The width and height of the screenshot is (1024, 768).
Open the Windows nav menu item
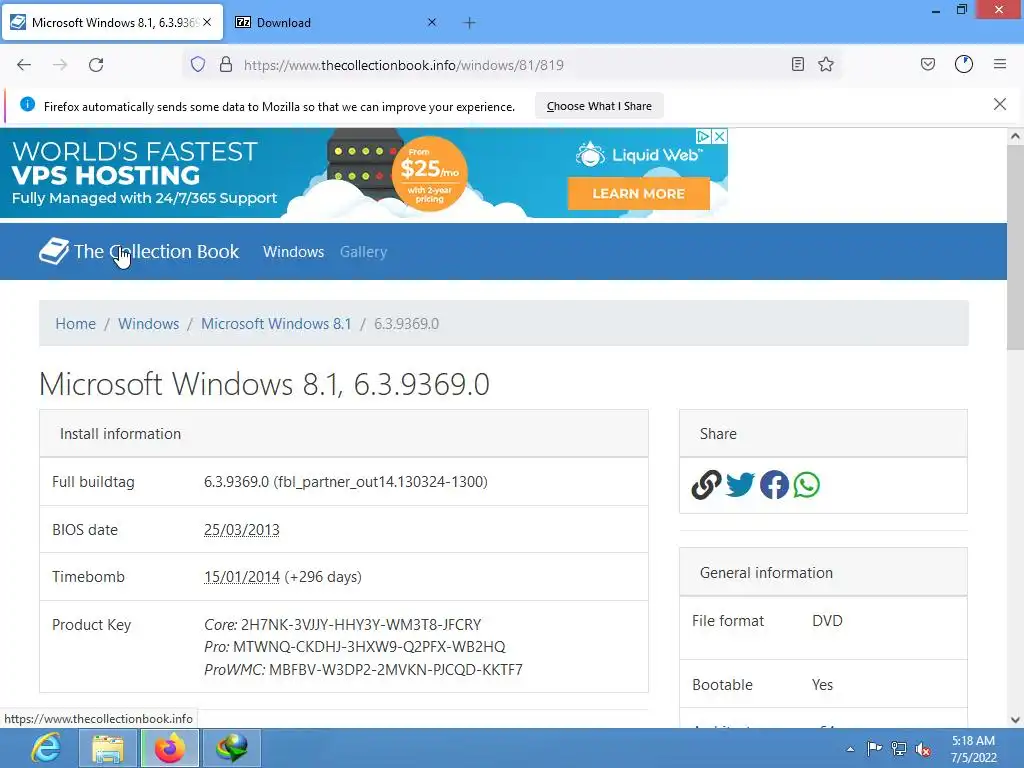coord(293,251)
